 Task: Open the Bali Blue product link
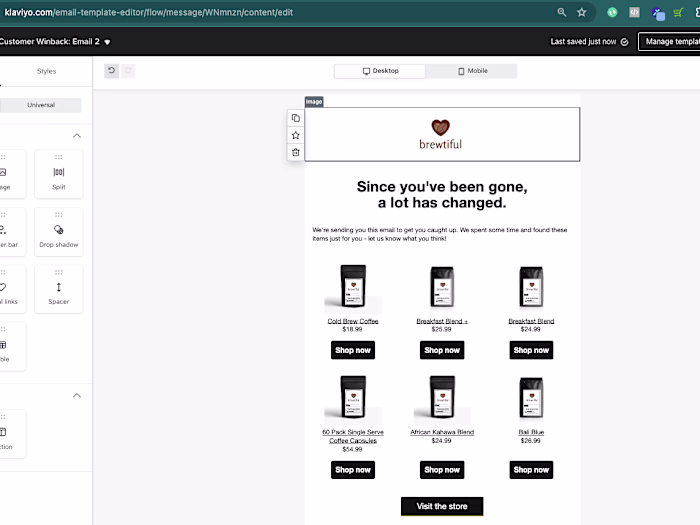[531, 432]
